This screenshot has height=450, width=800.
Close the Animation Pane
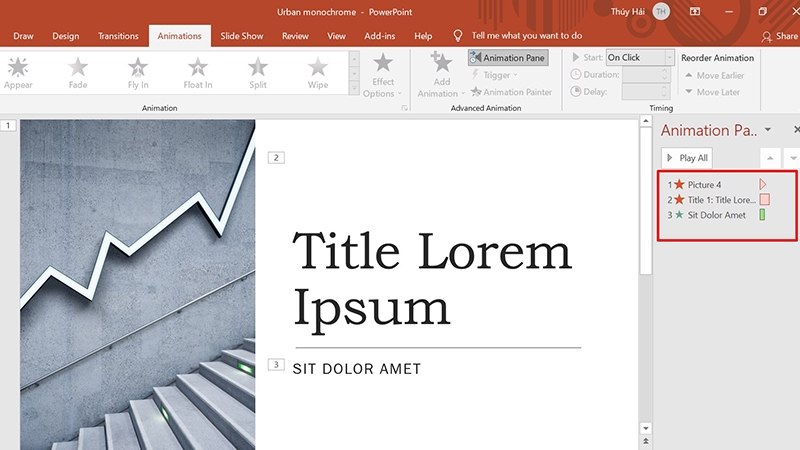[796, 130]
